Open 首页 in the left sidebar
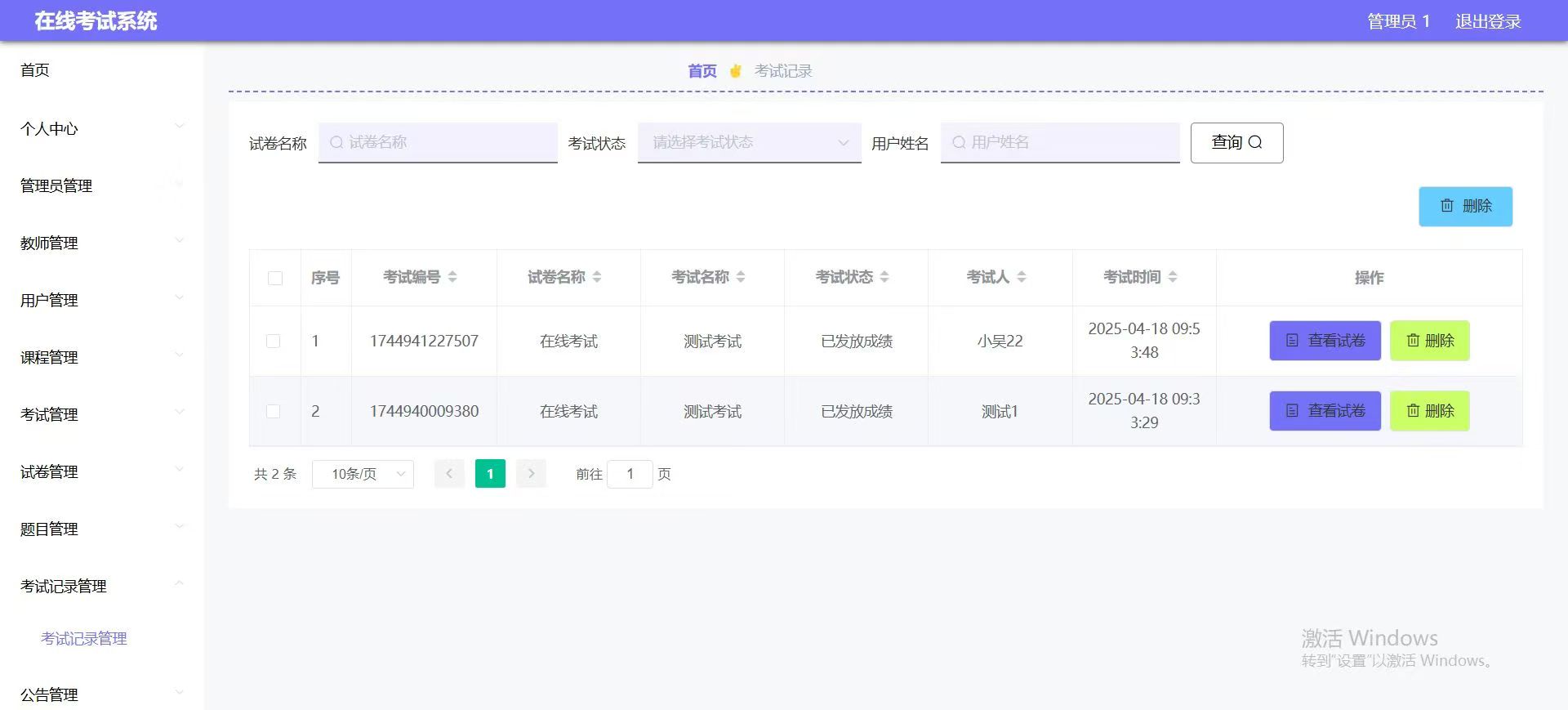This screenshot has width=1568, height=710. 35,70
